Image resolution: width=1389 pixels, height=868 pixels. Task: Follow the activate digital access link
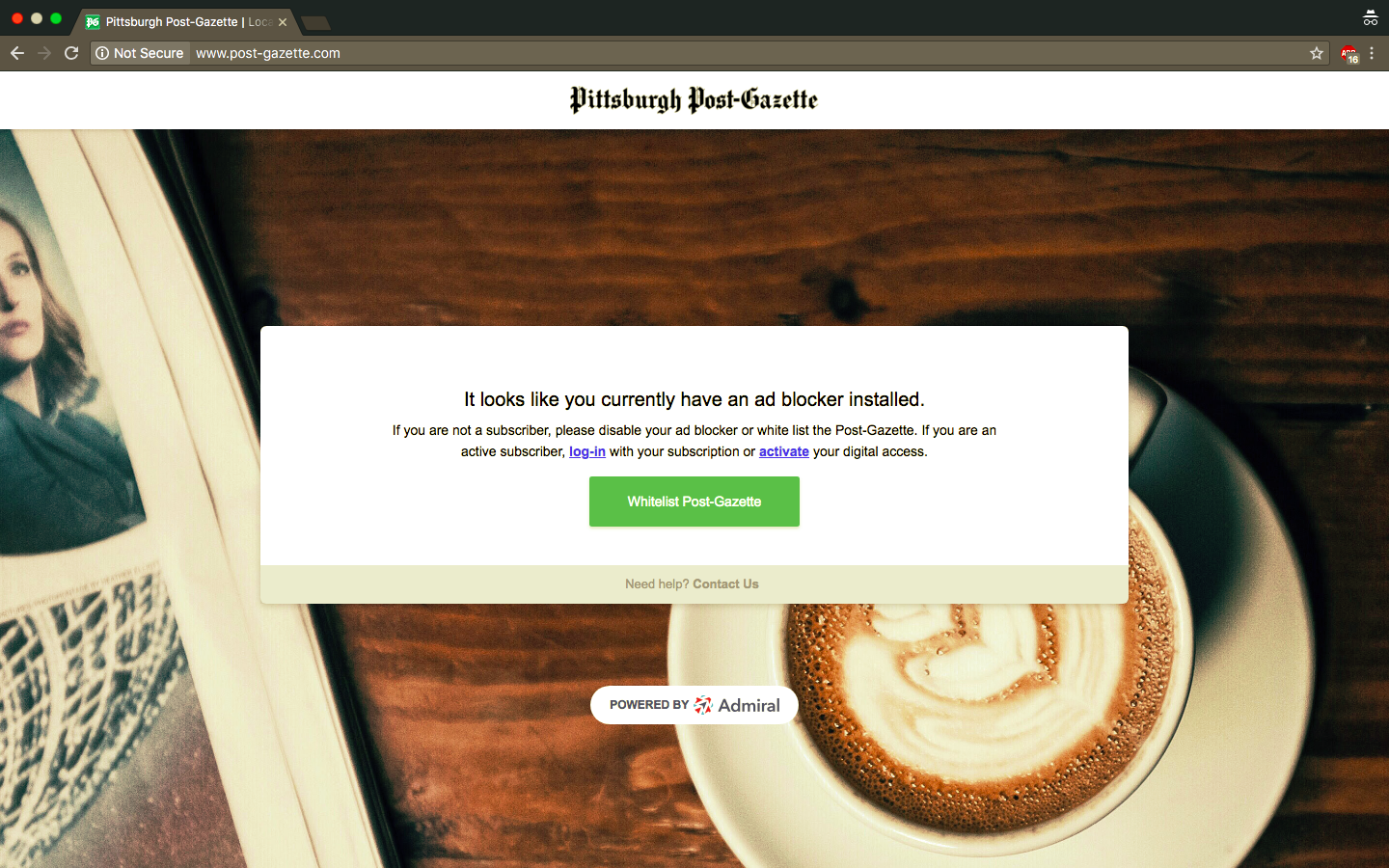784,451
